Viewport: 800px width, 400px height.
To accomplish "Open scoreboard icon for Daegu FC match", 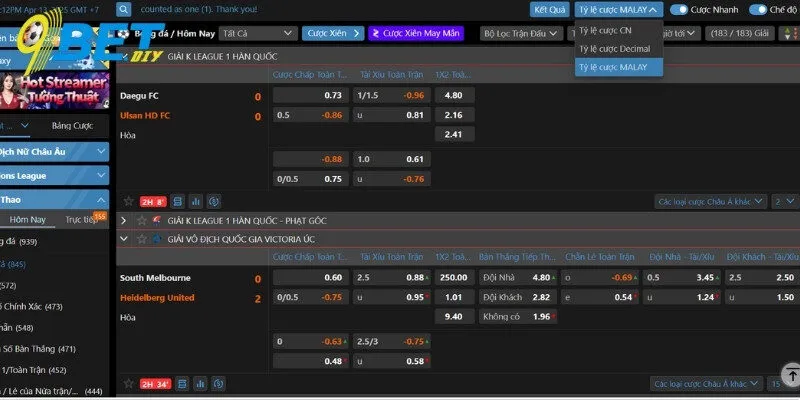I will coord(178,202).
